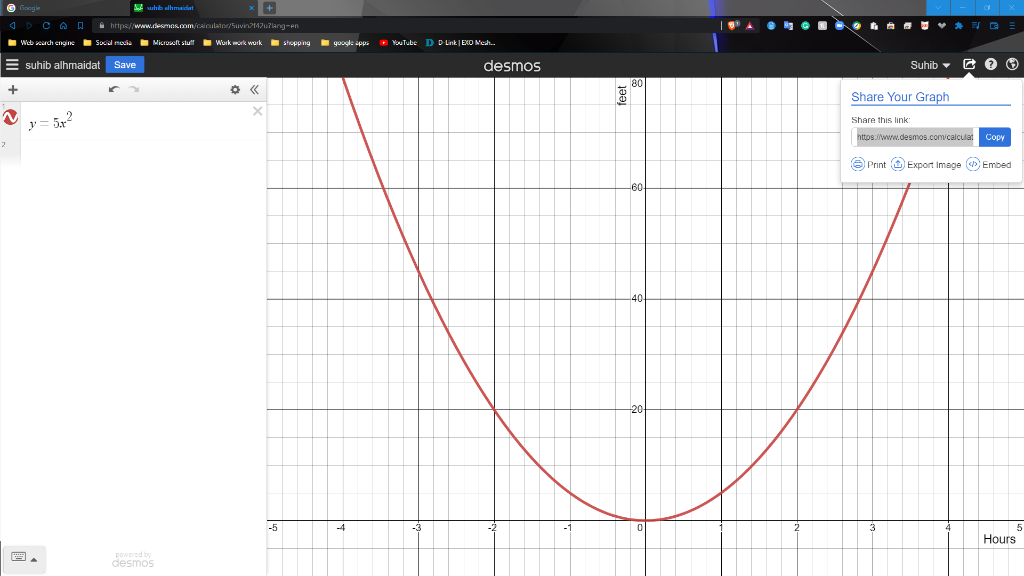
Task: Redo the last graph change
Action: click(x=134, y=89)
